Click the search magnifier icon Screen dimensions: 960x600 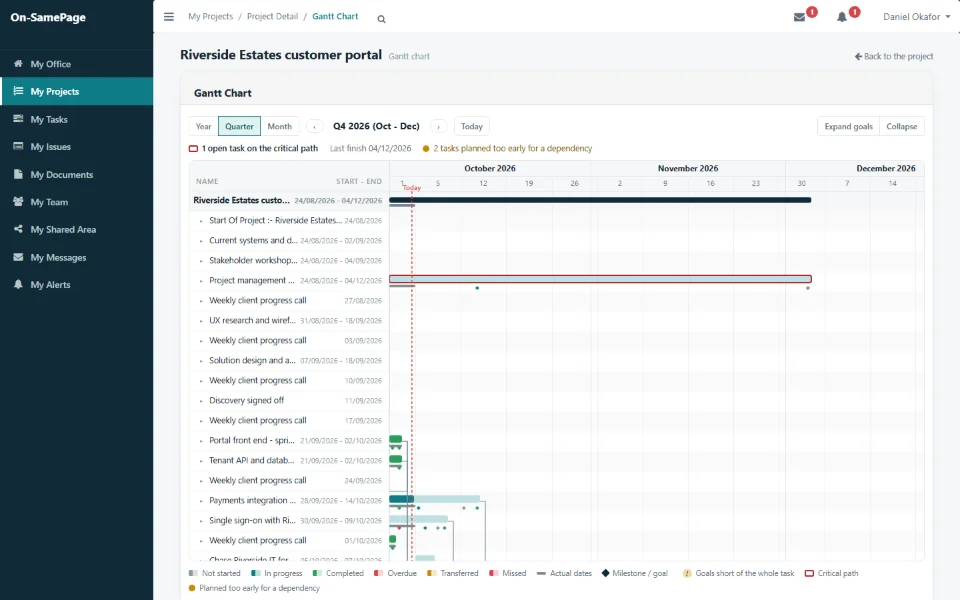coord(381,19)
